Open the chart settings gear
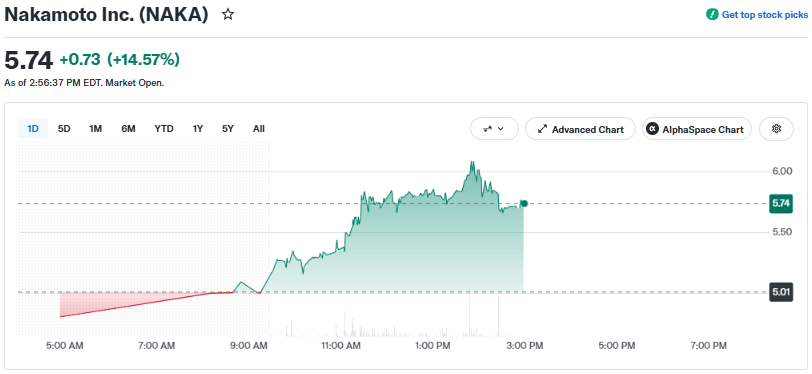The image size is (812, 374). coord(776,129)
